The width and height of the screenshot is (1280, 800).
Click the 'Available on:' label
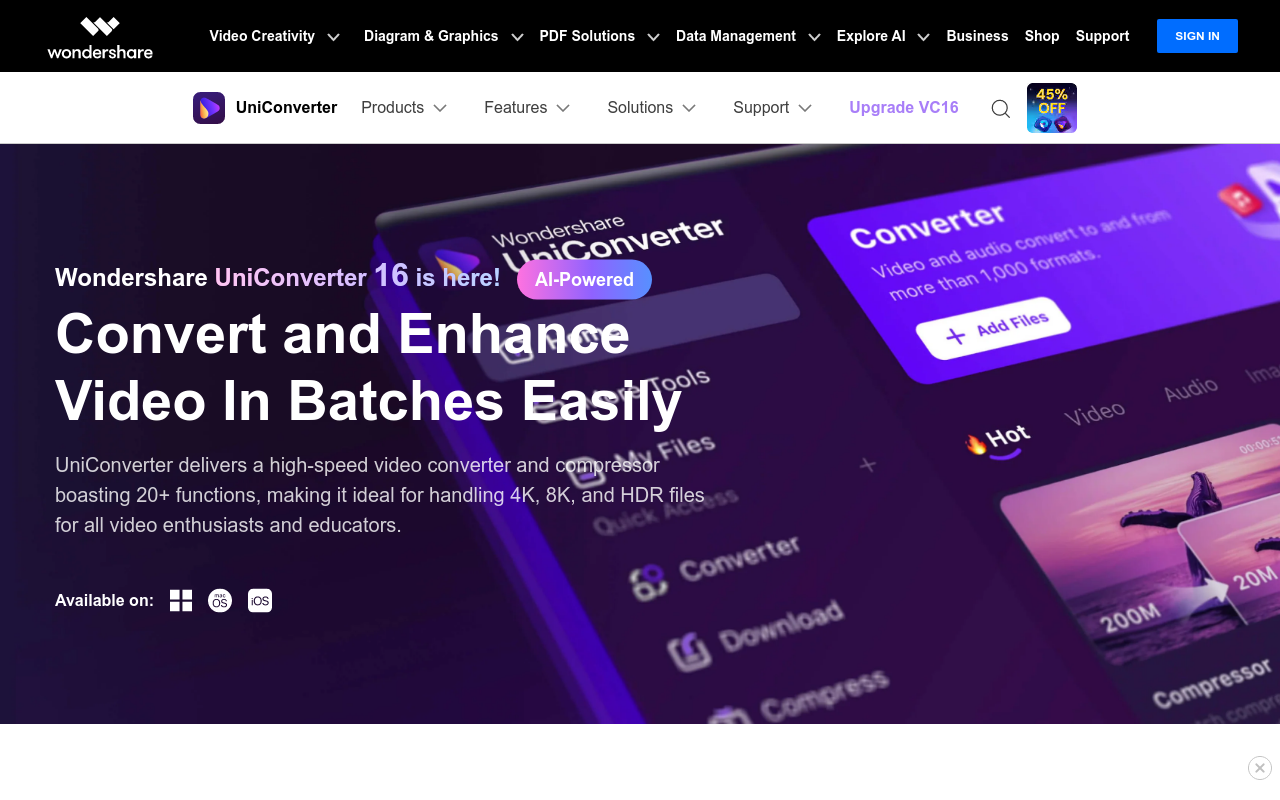coord(104,601)
